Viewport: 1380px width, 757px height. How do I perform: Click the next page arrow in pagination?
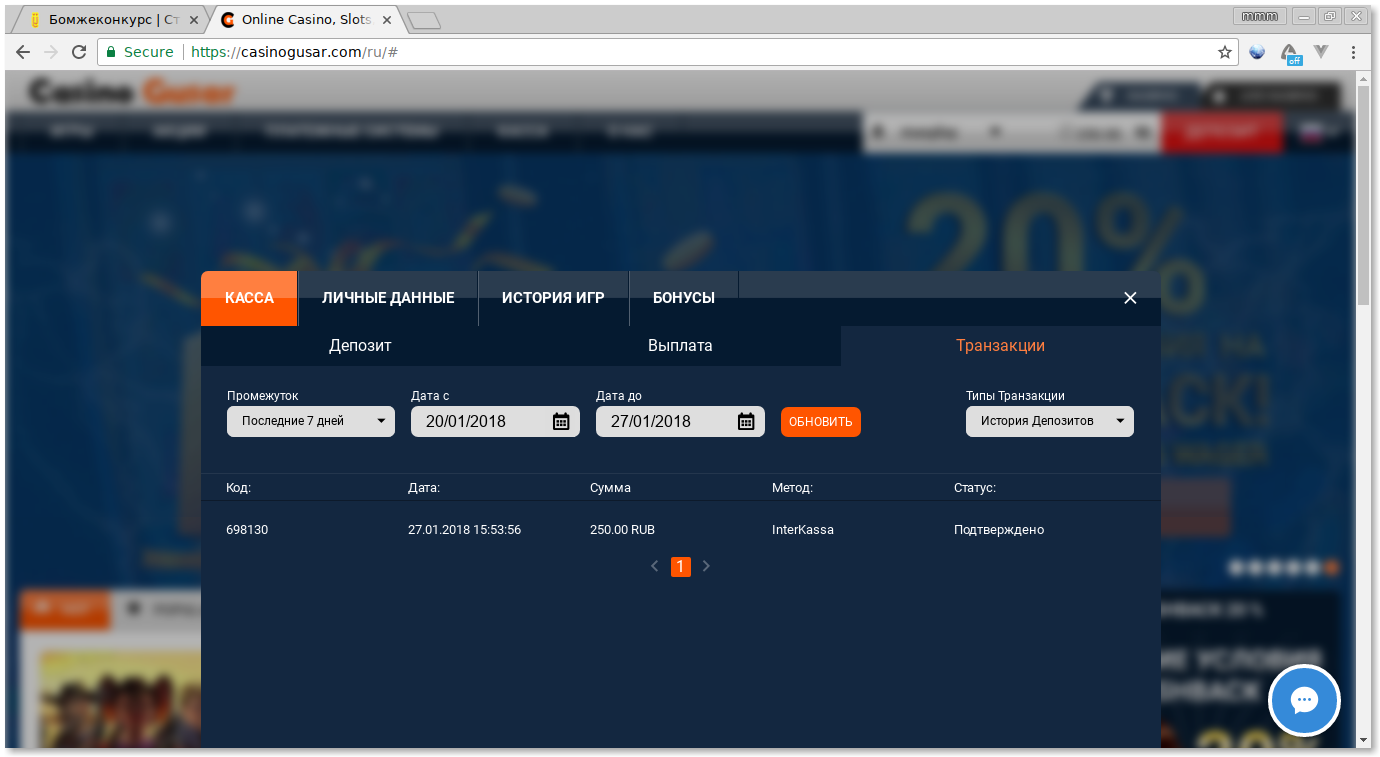click(706, 566)
